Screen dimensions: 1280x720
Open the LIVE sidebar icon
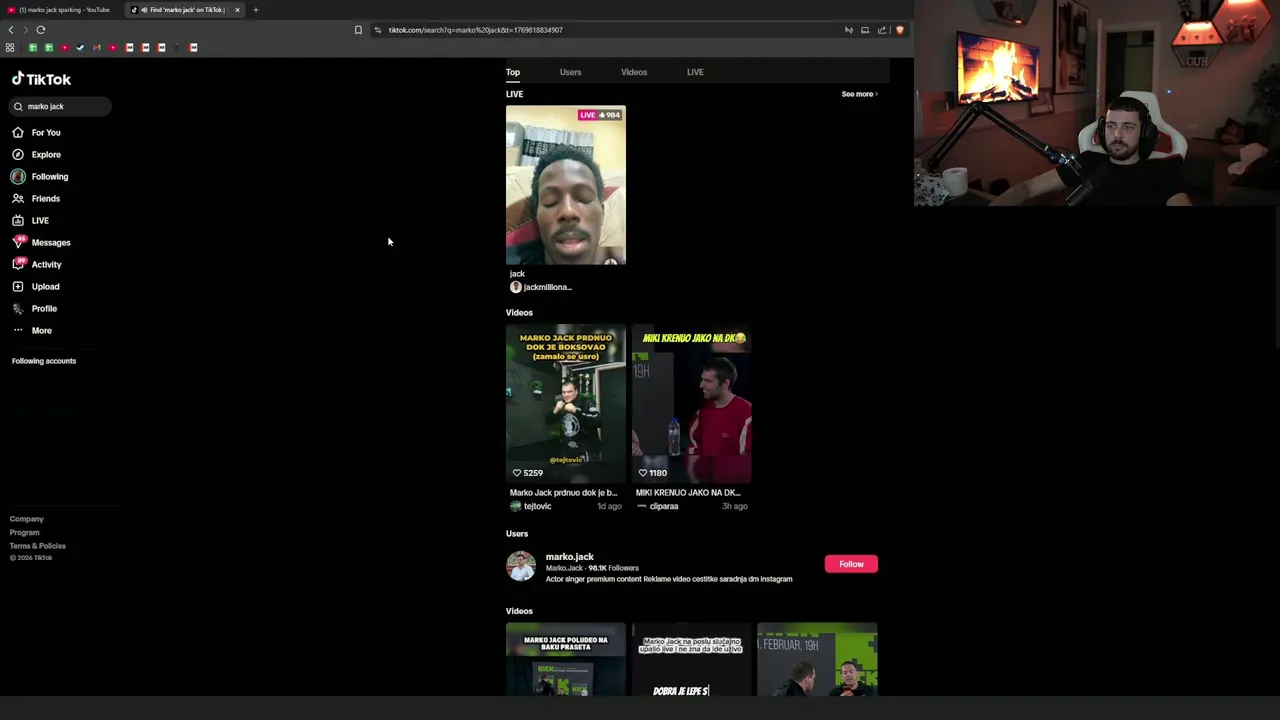point(18,220)
